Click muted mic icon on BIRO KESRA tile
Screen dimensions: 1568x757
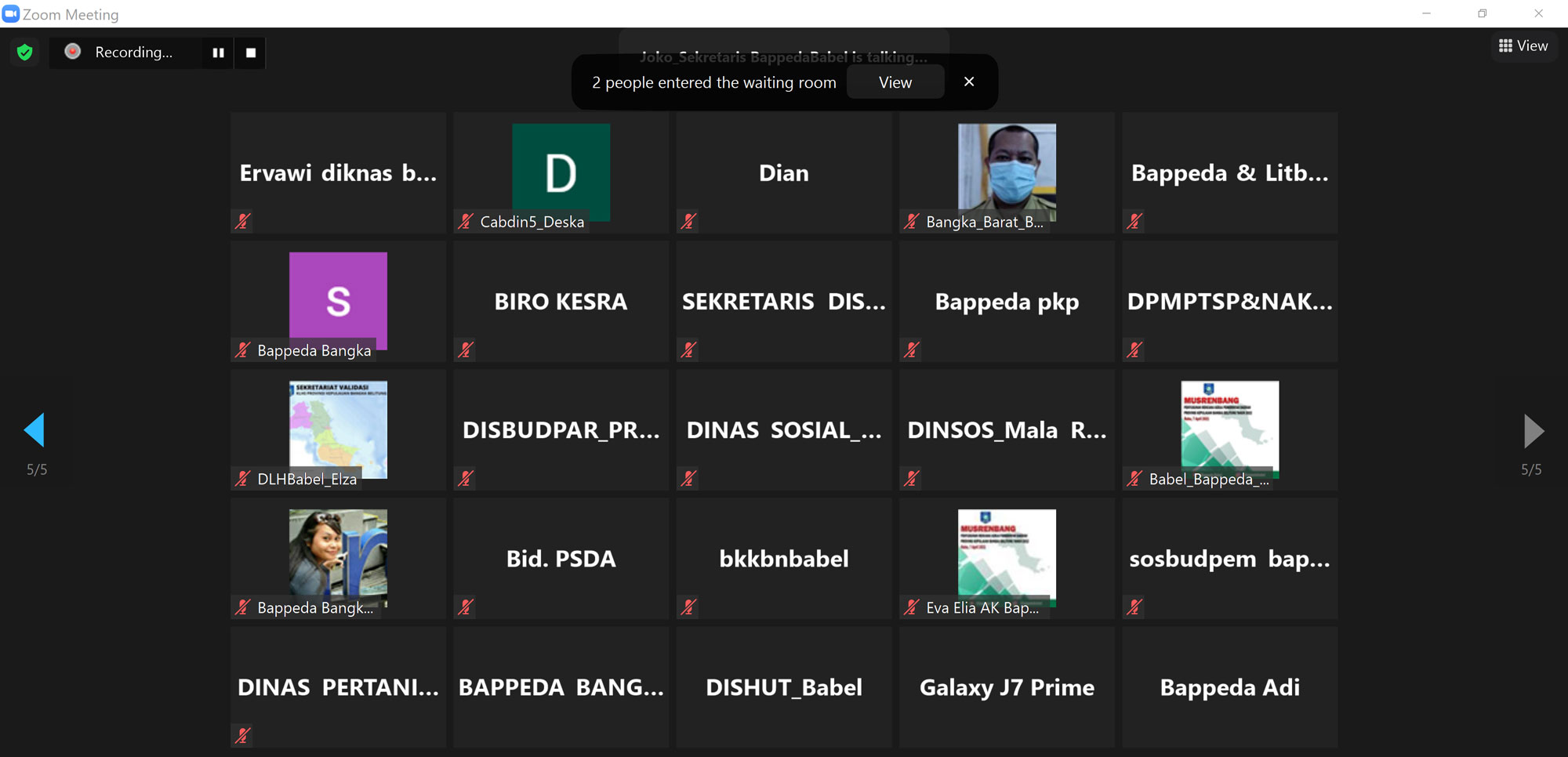(x=466, y=350)
